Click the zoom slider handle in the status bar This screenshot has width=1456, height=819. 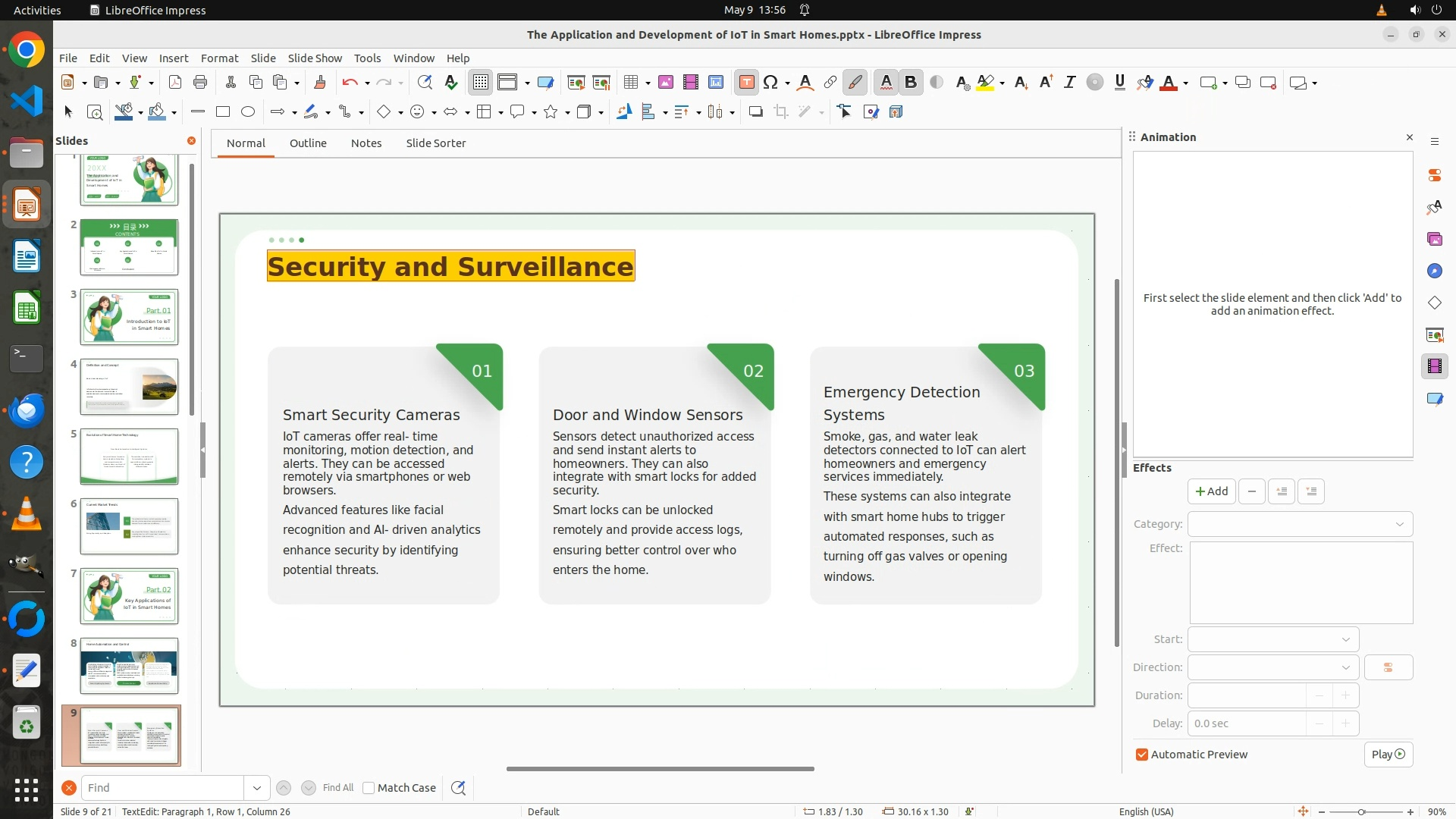pos(1361,811)
